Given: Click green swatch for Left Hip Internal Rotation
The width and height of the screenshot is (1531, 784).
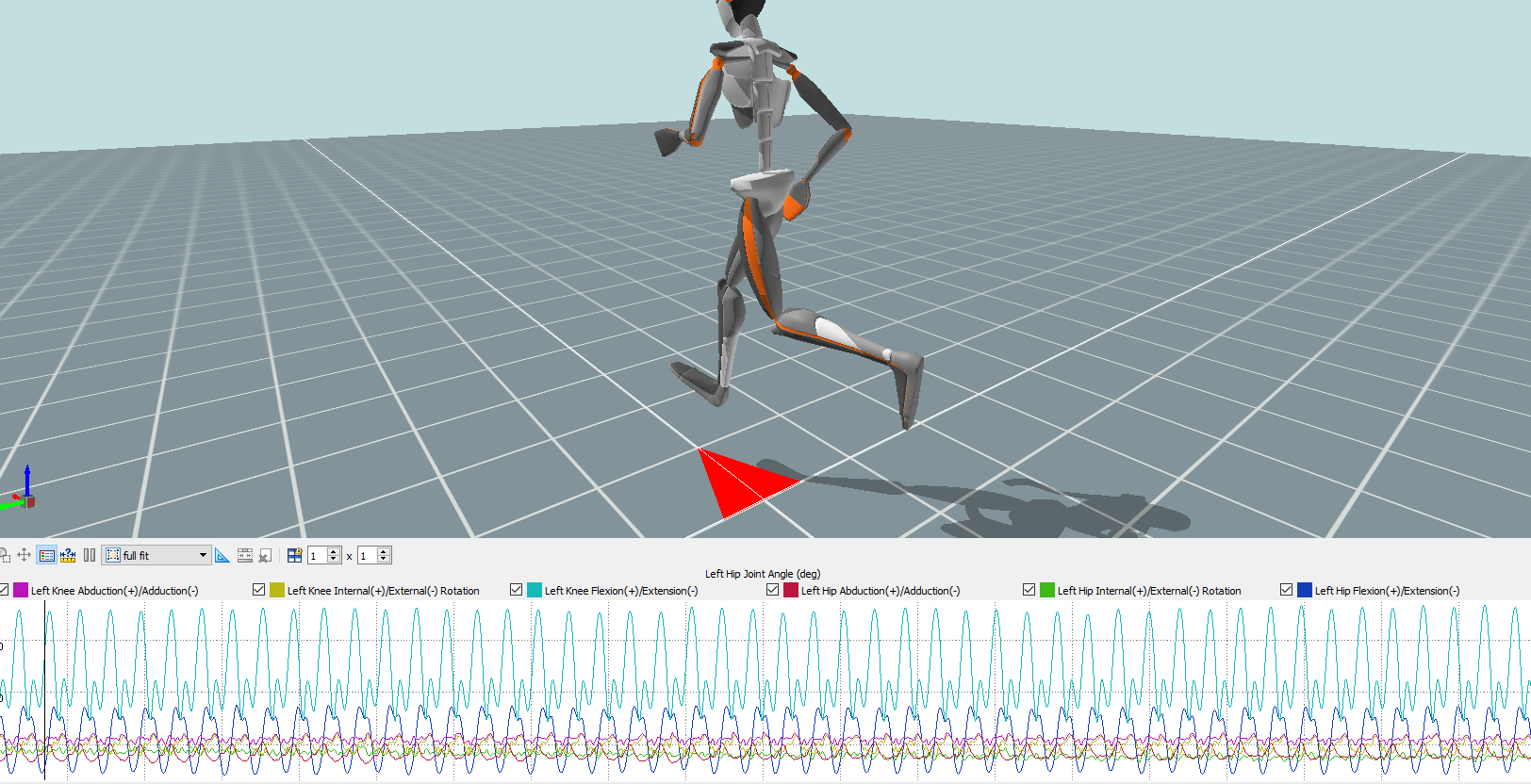Looking at the screenshot, I should pyautogui.click(x=1047, y=590).
